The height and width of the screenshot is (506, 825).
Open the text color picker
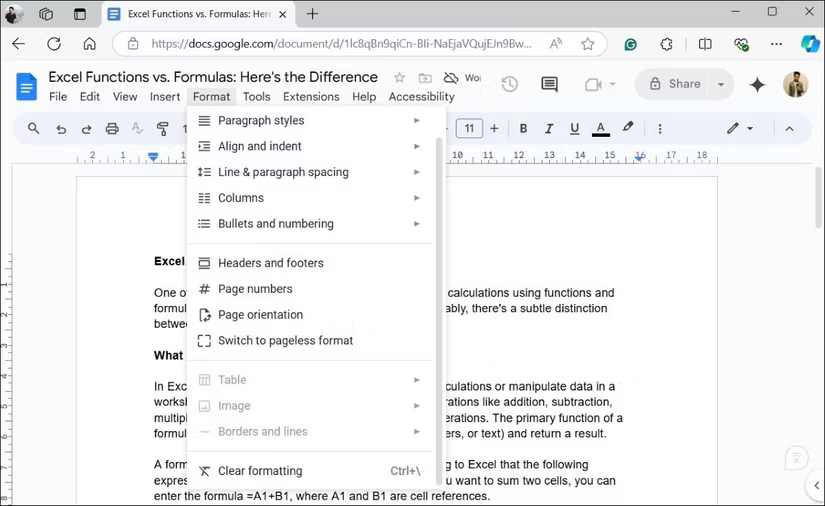click(x=601, y=129)
